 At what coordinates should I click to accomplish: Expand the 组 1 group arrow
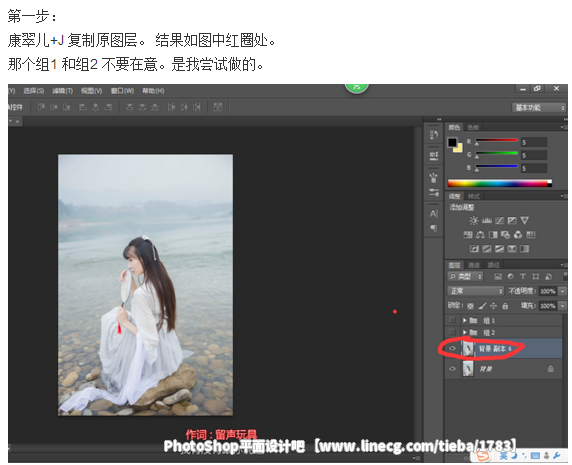[465, 320]
